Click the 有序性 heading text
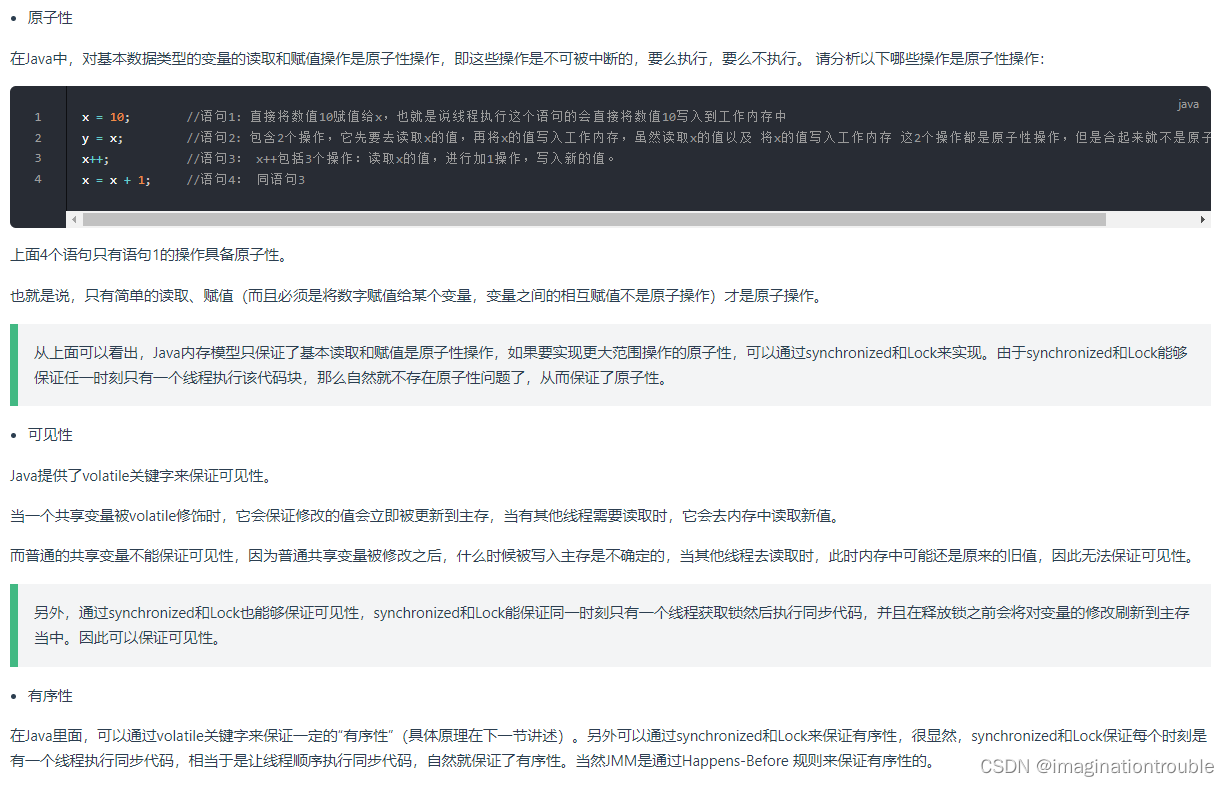Screen dimensions: 1229x786 point(49,695)
